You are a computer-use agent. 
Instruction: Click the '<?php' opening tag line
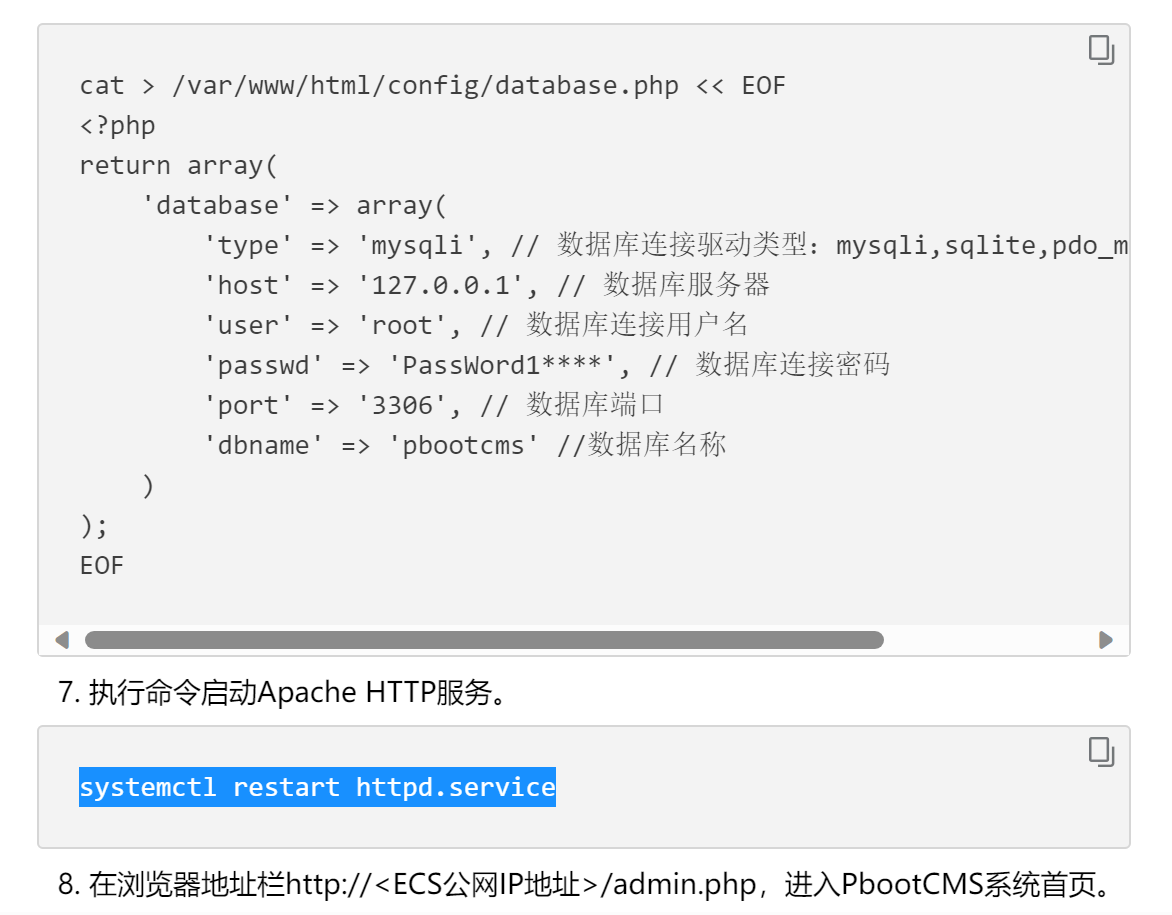point(117,126)
